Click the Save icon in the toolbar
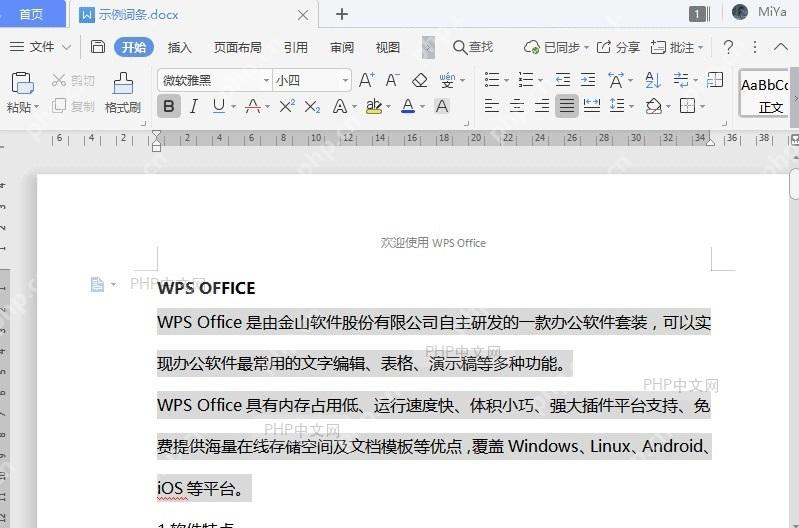 pos(97,47)
